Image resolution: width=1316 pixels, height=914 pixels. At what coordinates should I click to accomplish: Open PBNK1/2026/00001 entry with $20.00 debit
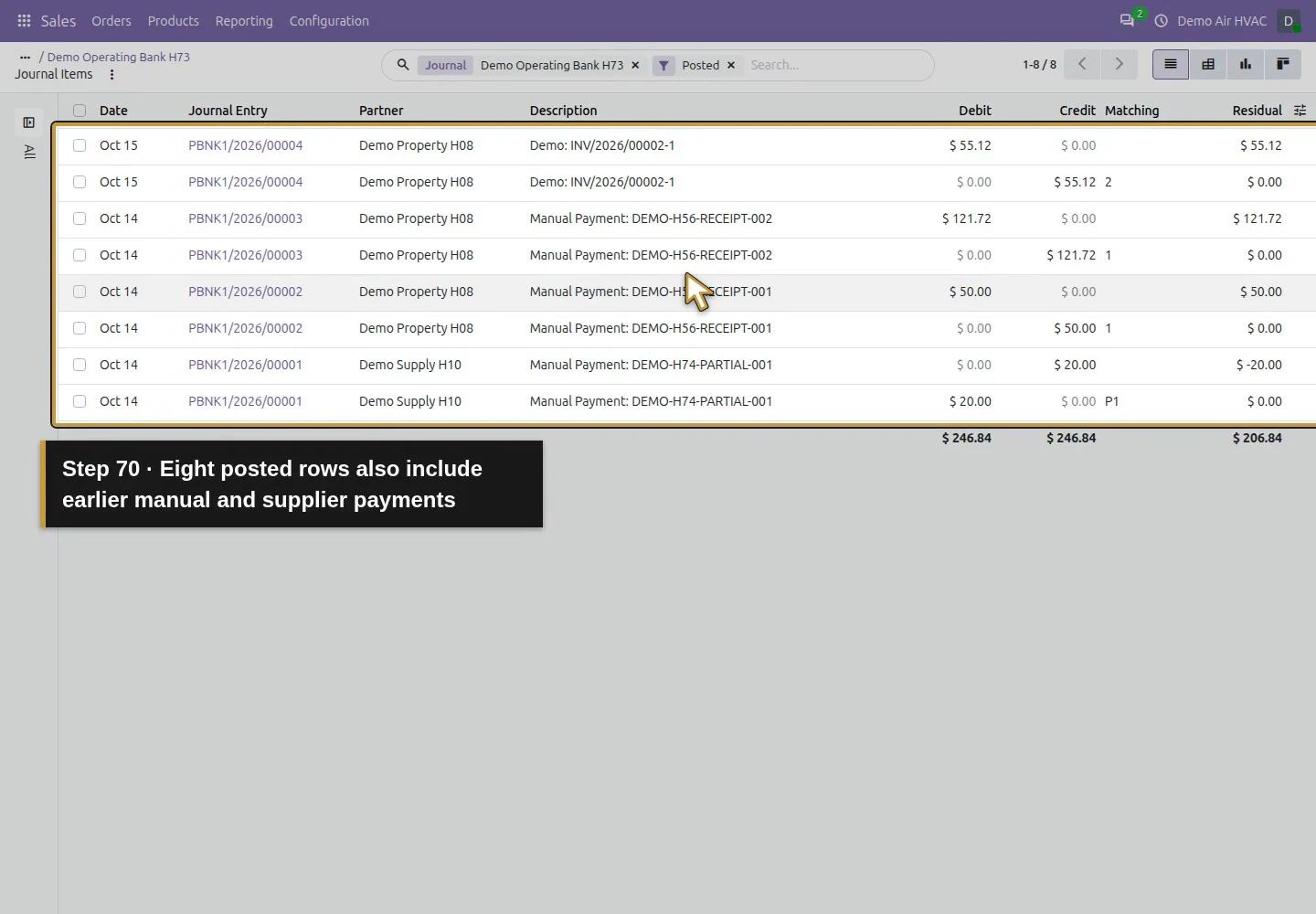(245, 401)
